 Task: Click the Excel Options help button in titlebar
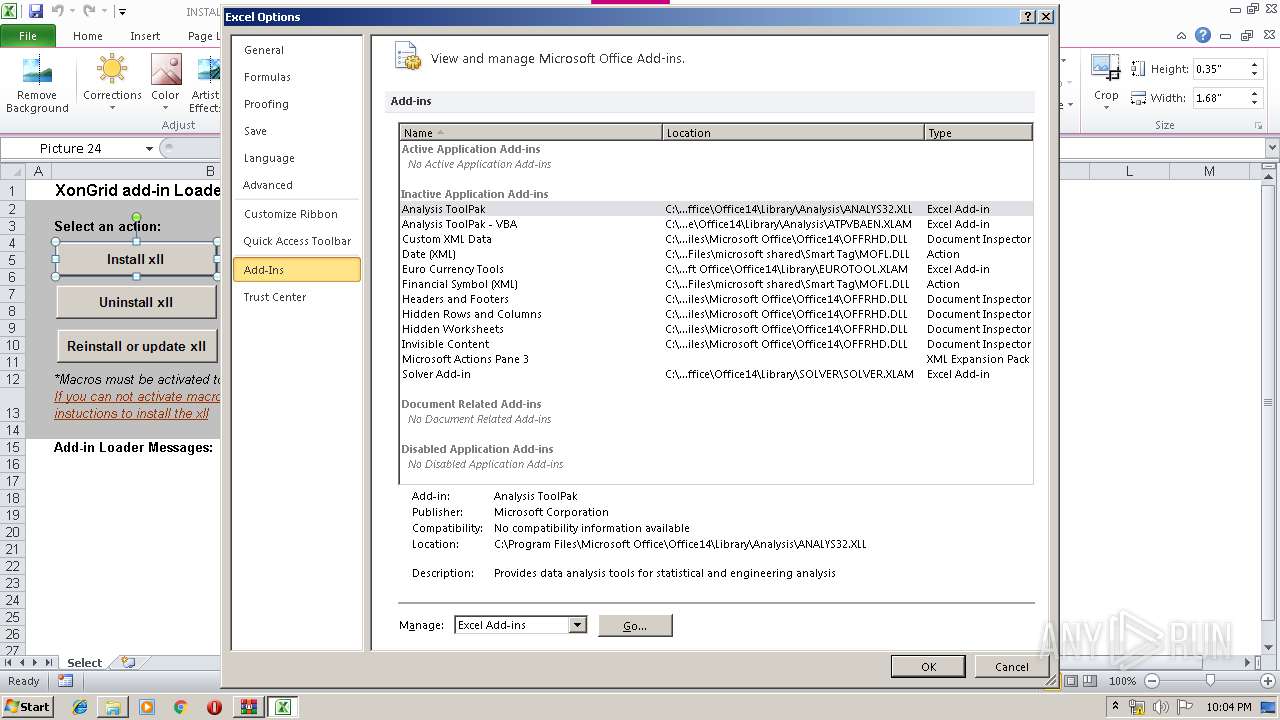pos(1028,17)
